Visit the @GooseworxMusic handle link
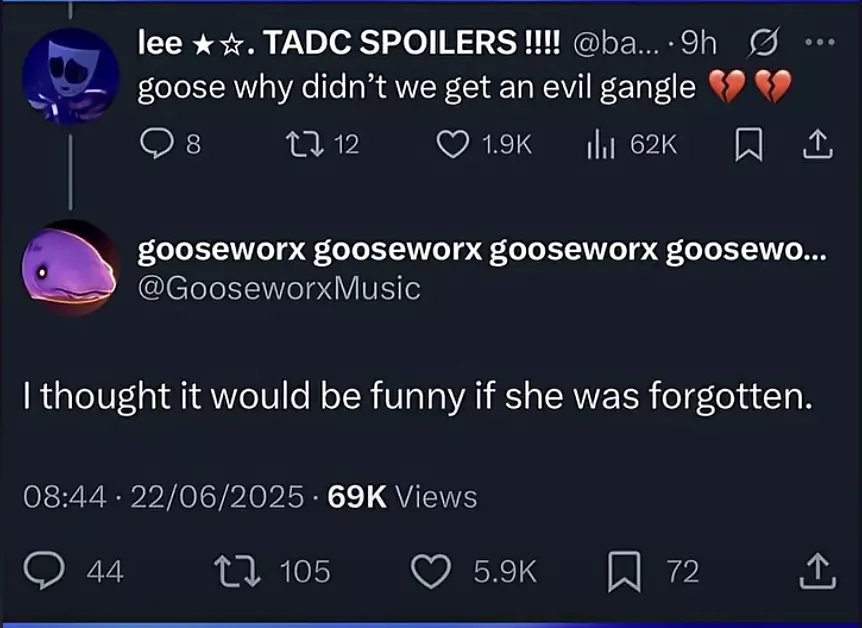 279,288
